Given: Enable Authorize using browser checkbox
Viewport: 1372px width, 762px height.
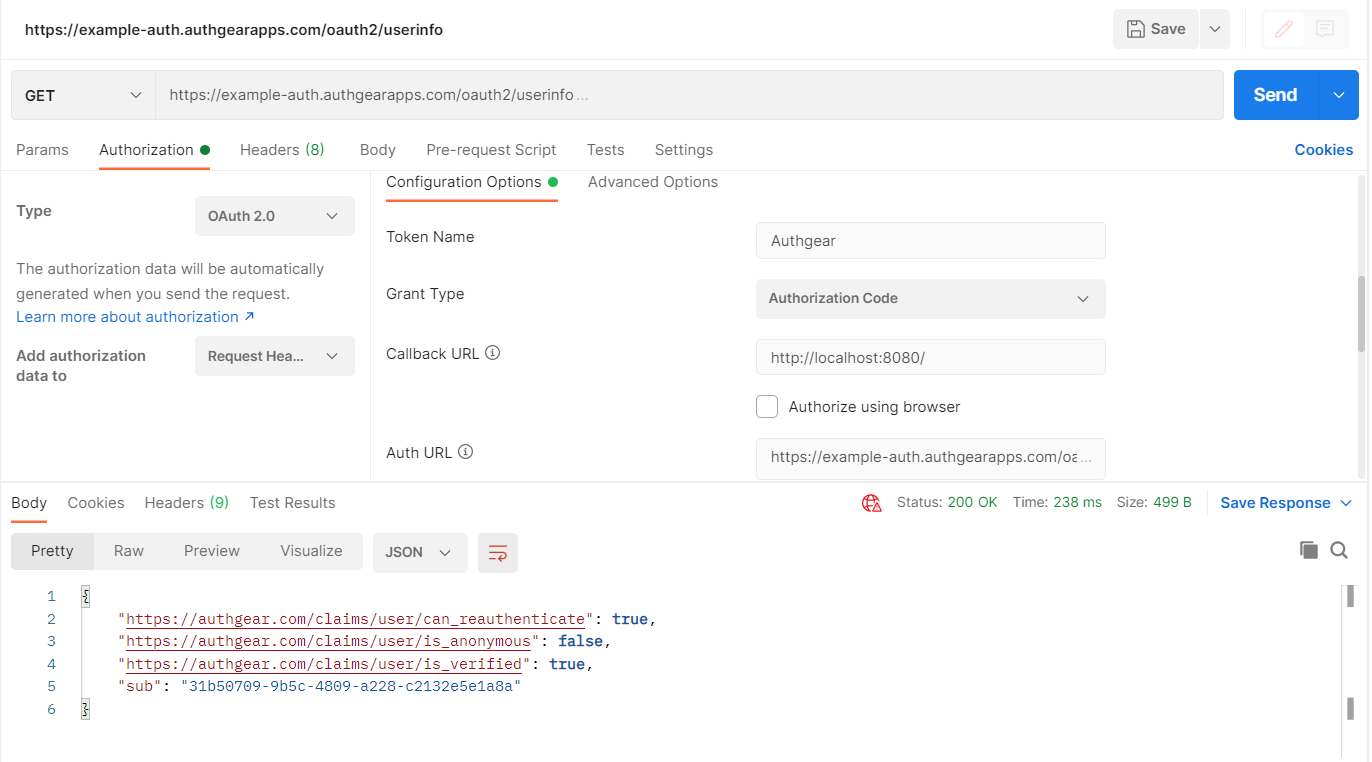Looking at the screenshot, I should click(x=767, y=407).
